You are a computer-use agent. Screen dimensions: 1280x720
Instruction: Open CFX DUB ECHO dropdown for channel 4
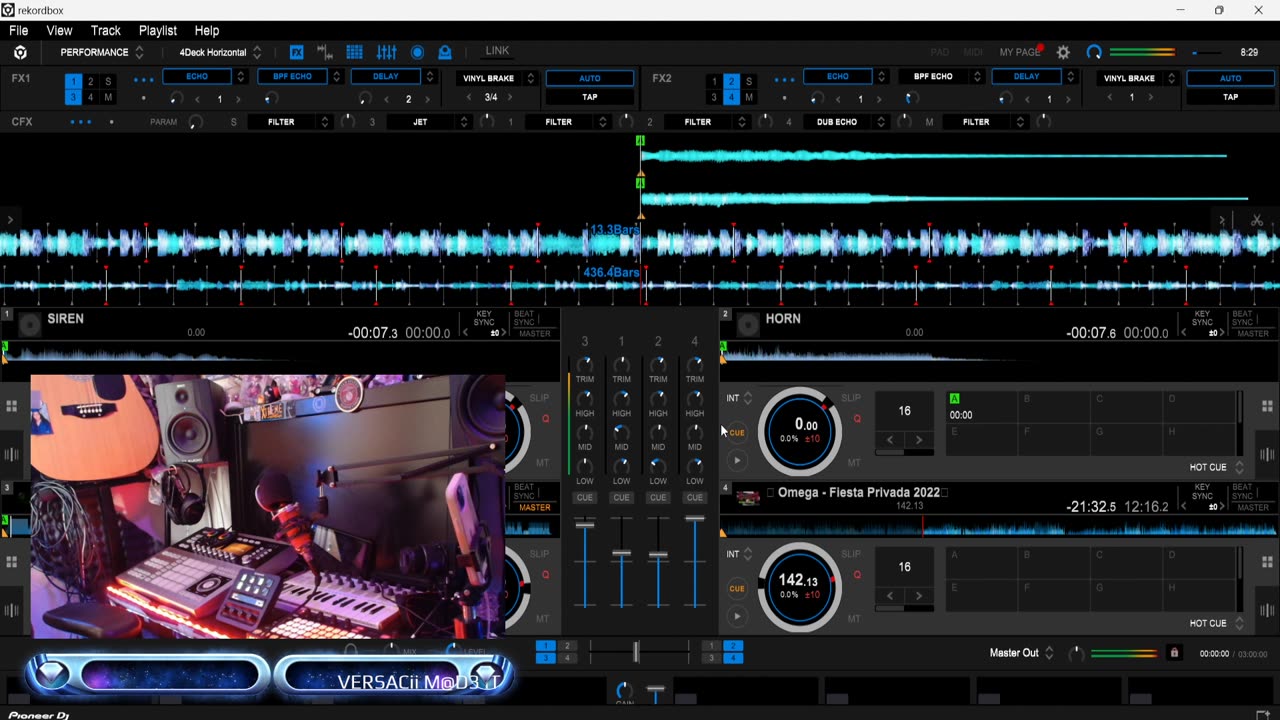tap(880, 122)
